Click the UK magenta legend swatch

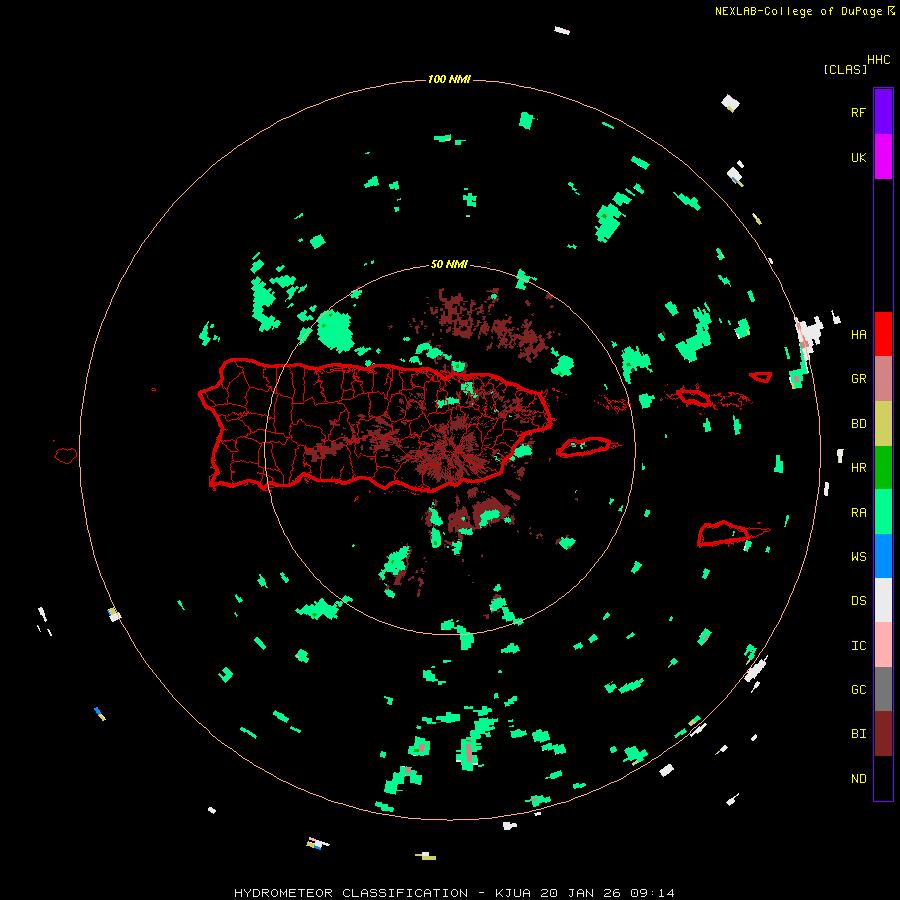883,156
